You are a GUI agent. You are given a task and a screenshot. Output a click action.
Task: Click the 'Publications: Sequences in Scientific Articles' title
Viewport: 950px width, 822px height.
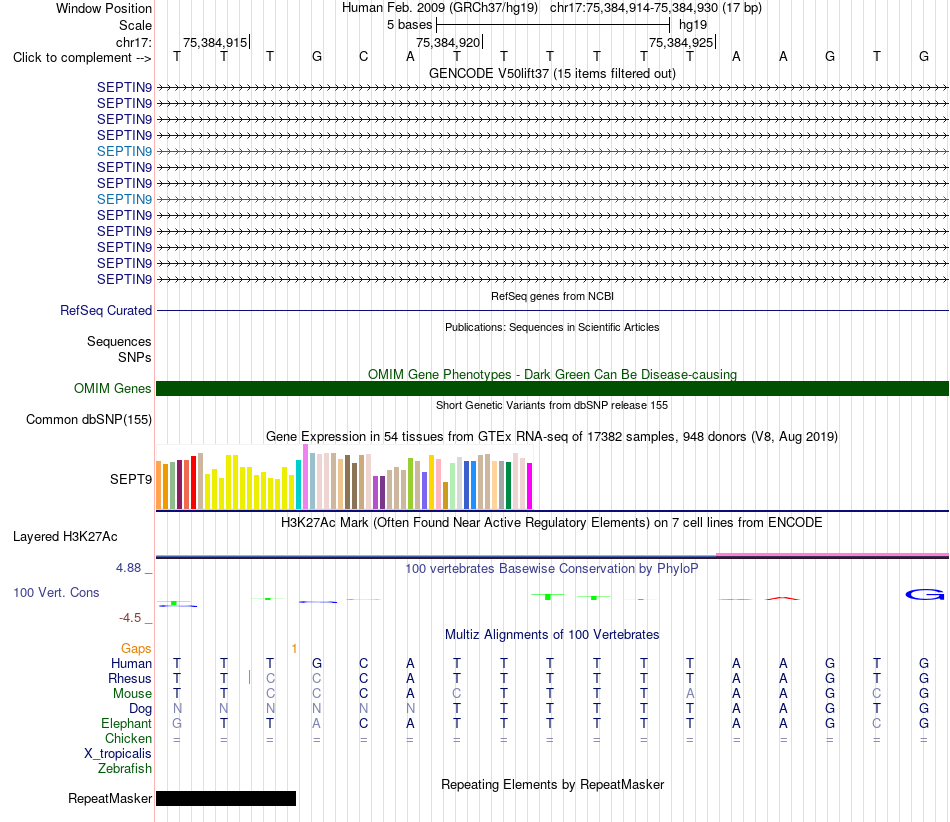click(552, 327)
